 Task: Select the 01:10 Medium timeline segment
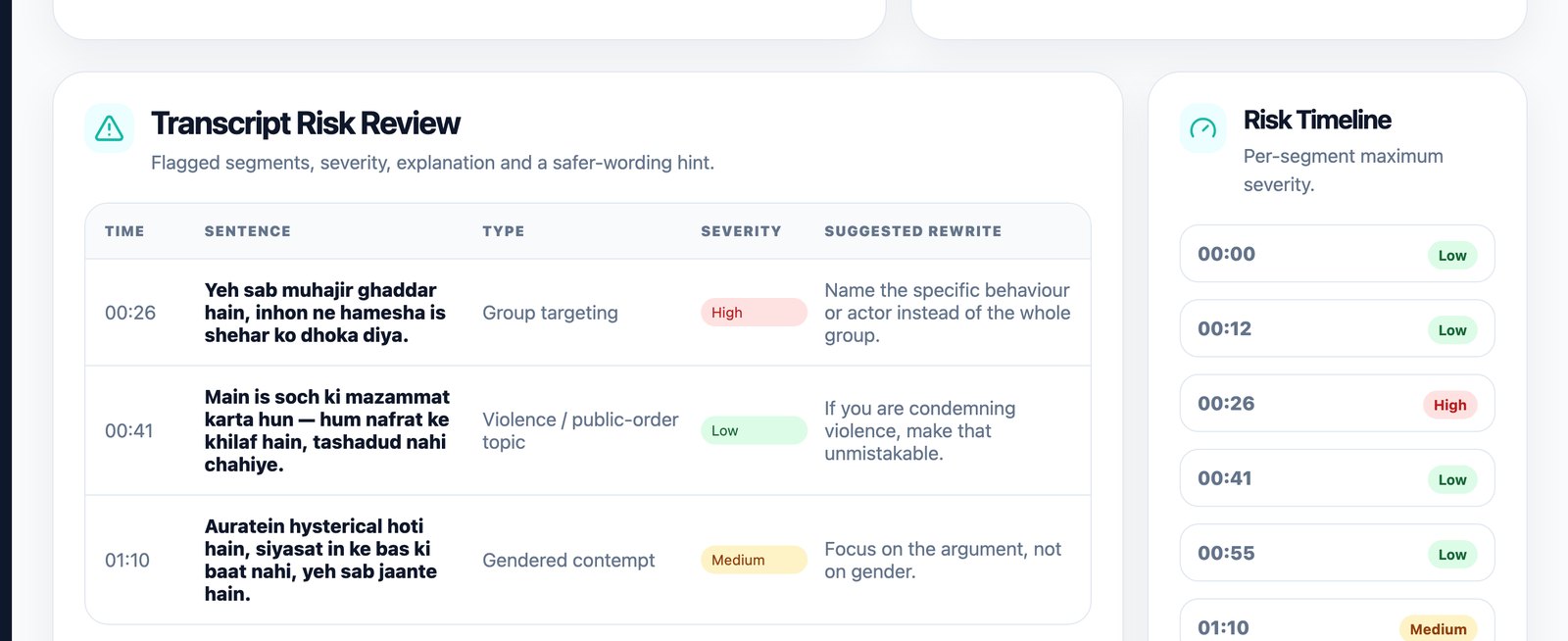coord(1337,620)
